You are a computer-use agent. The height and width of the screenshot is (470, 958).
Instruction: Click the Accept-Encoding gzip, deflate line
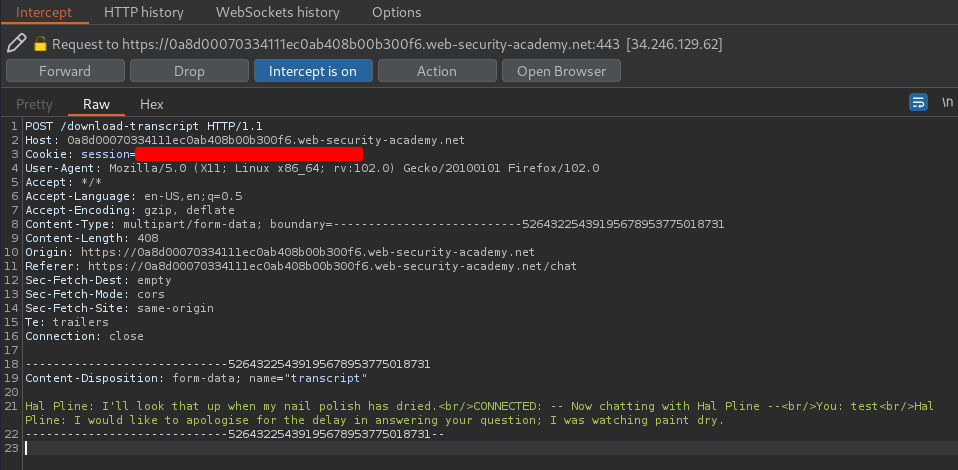(130, 210)
